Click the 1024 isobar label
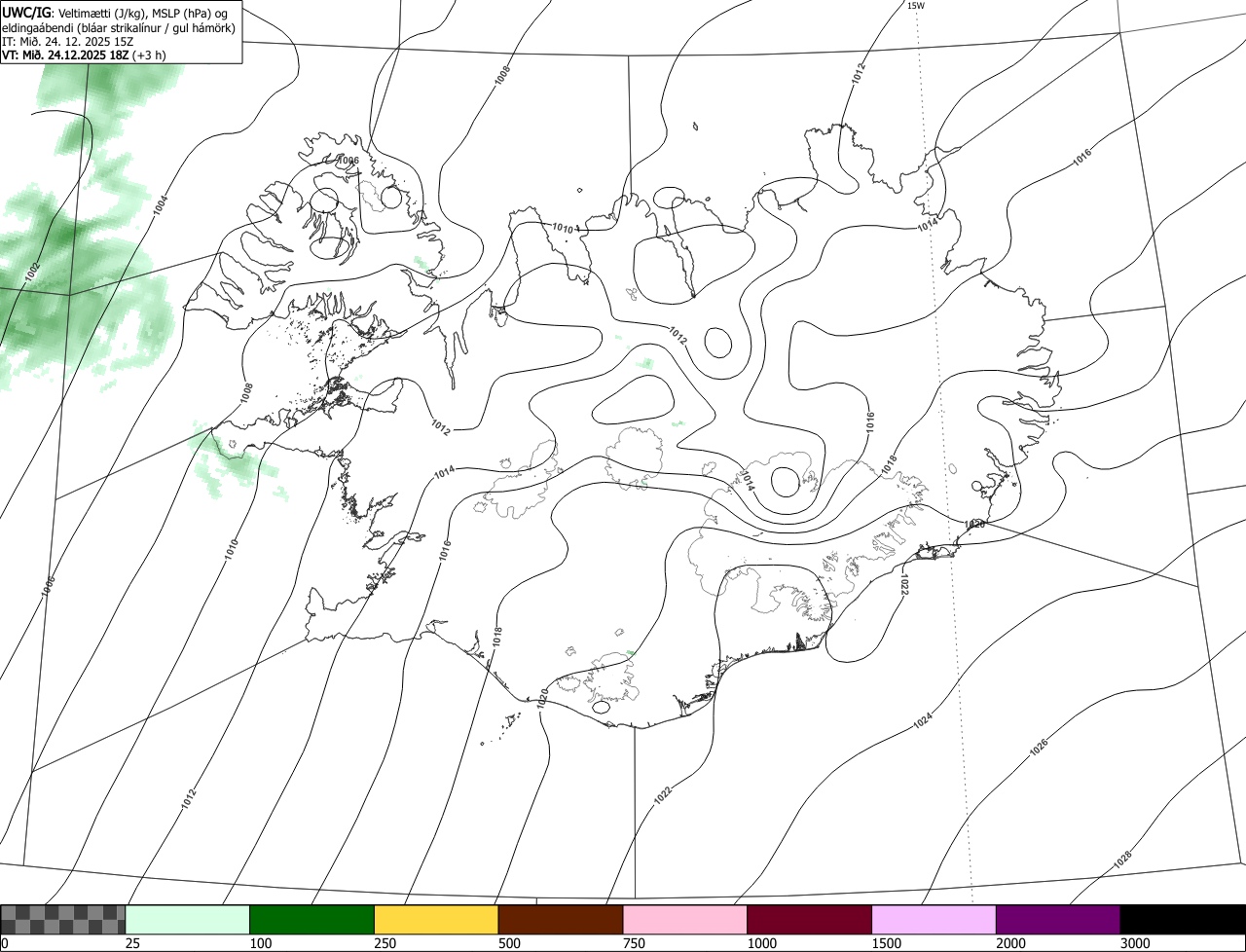 [923, 721]
